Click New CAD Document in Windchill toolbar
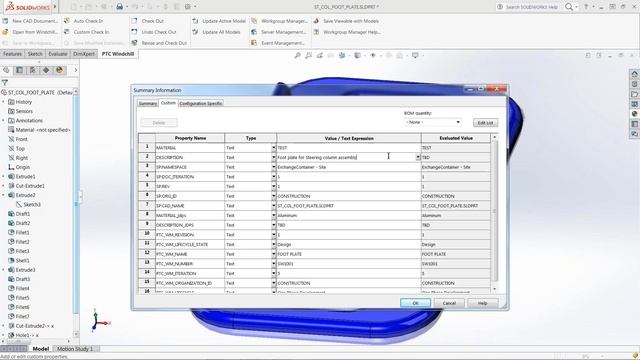The image size is (640, 360). pyautogui.click(x=31, y=21)
